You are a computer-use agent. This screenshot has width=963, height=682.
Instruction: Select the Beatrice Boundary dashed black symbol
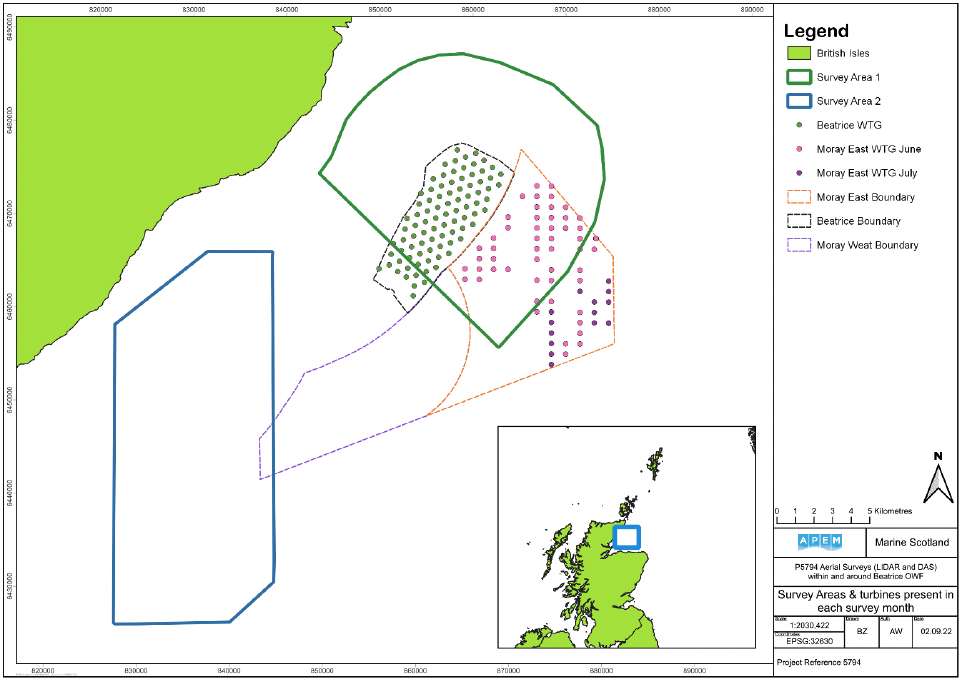point(798,221)
